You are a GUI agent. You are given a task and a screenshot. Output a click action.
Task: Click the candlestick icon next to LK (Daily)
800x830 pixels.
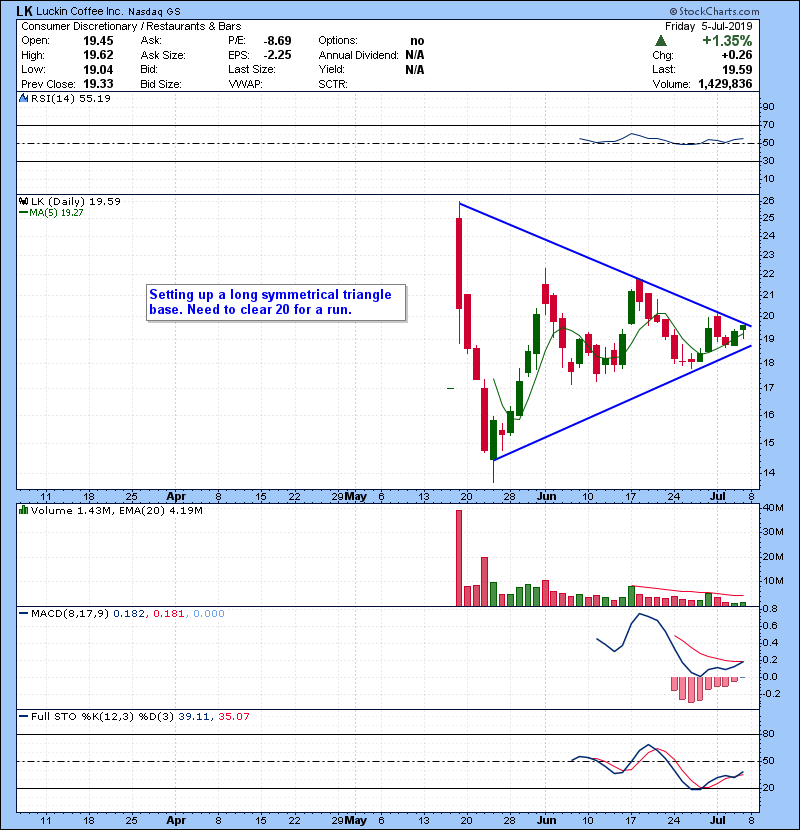coord(23,201)
